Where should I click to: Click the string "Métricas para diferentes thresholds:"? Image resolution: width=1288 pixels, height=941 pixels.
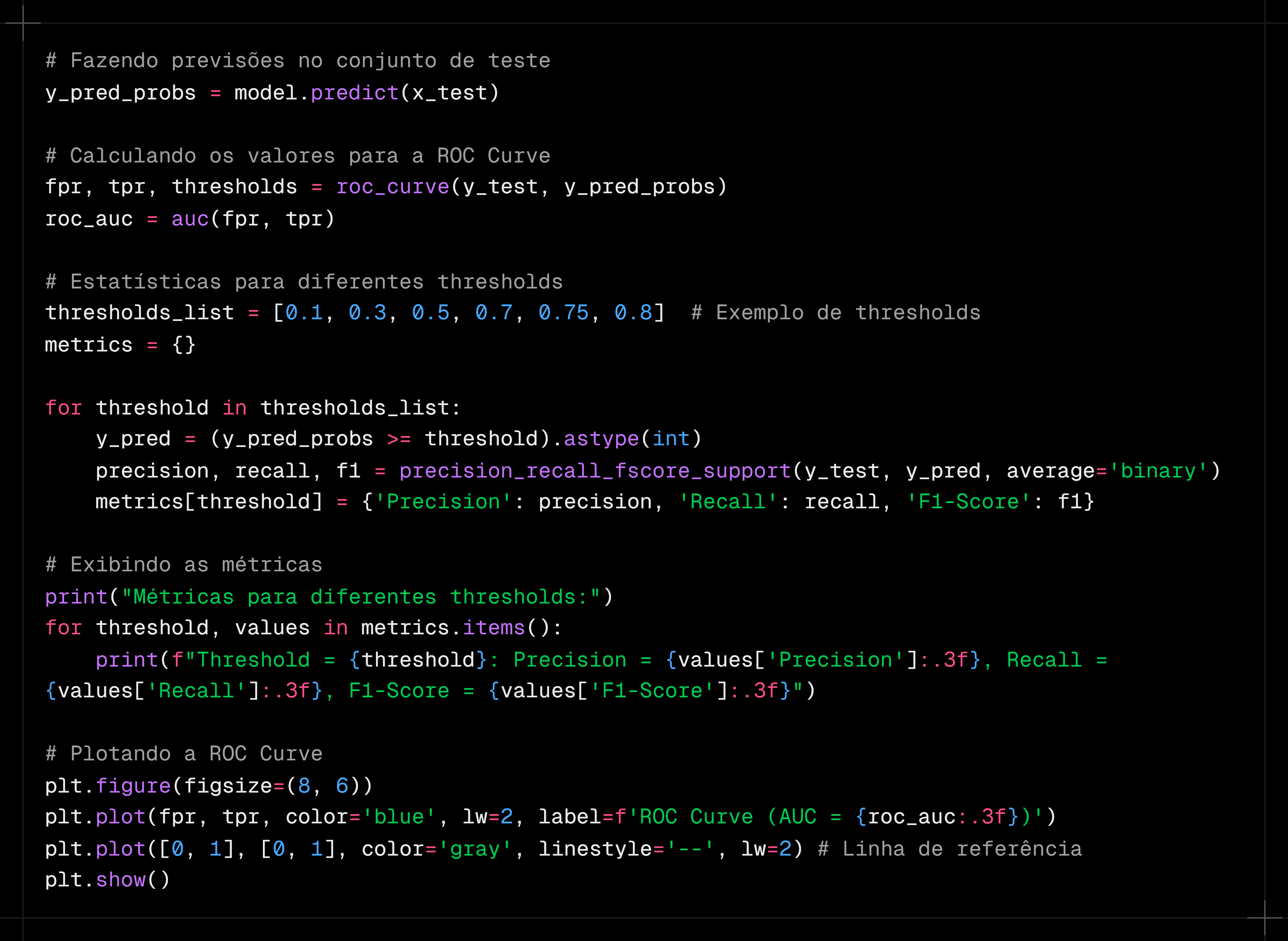(361, 597)
